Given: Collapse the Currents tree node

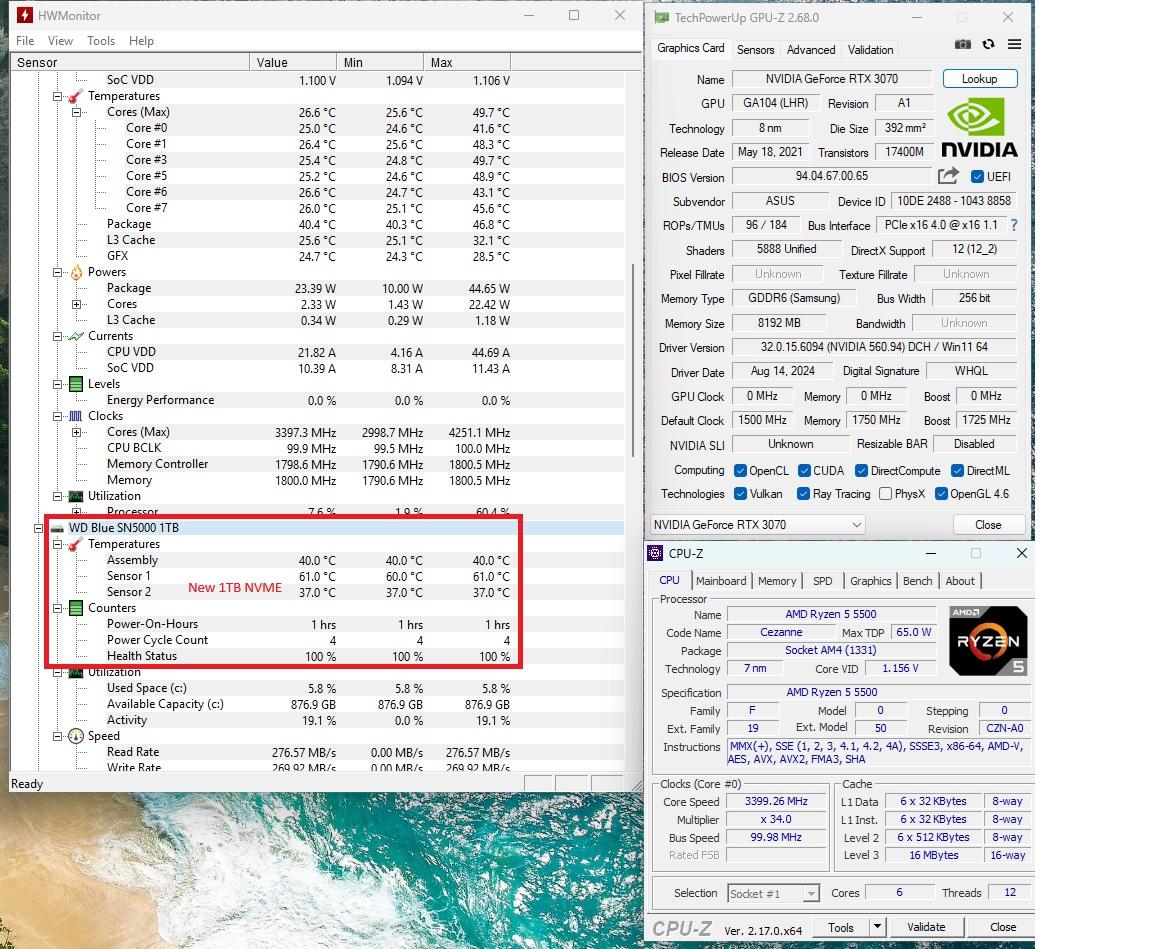Looking at the screenshot, I should 57,336.
